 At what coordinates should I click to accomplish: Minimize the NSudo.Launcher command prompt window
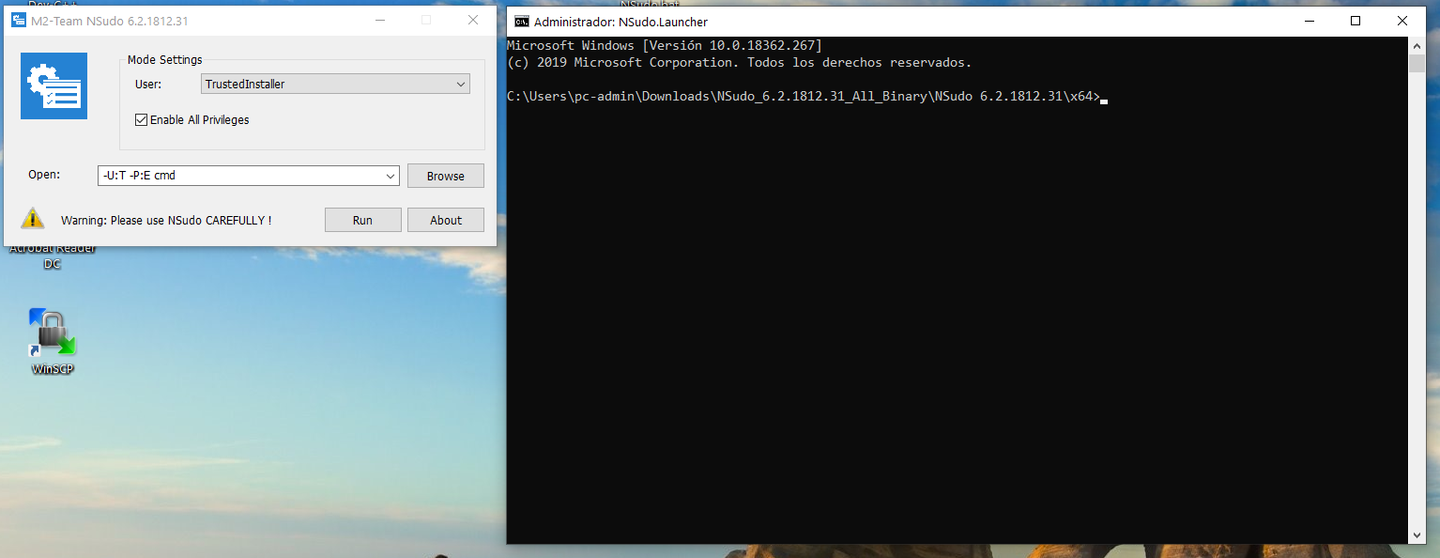[1309, 21]
